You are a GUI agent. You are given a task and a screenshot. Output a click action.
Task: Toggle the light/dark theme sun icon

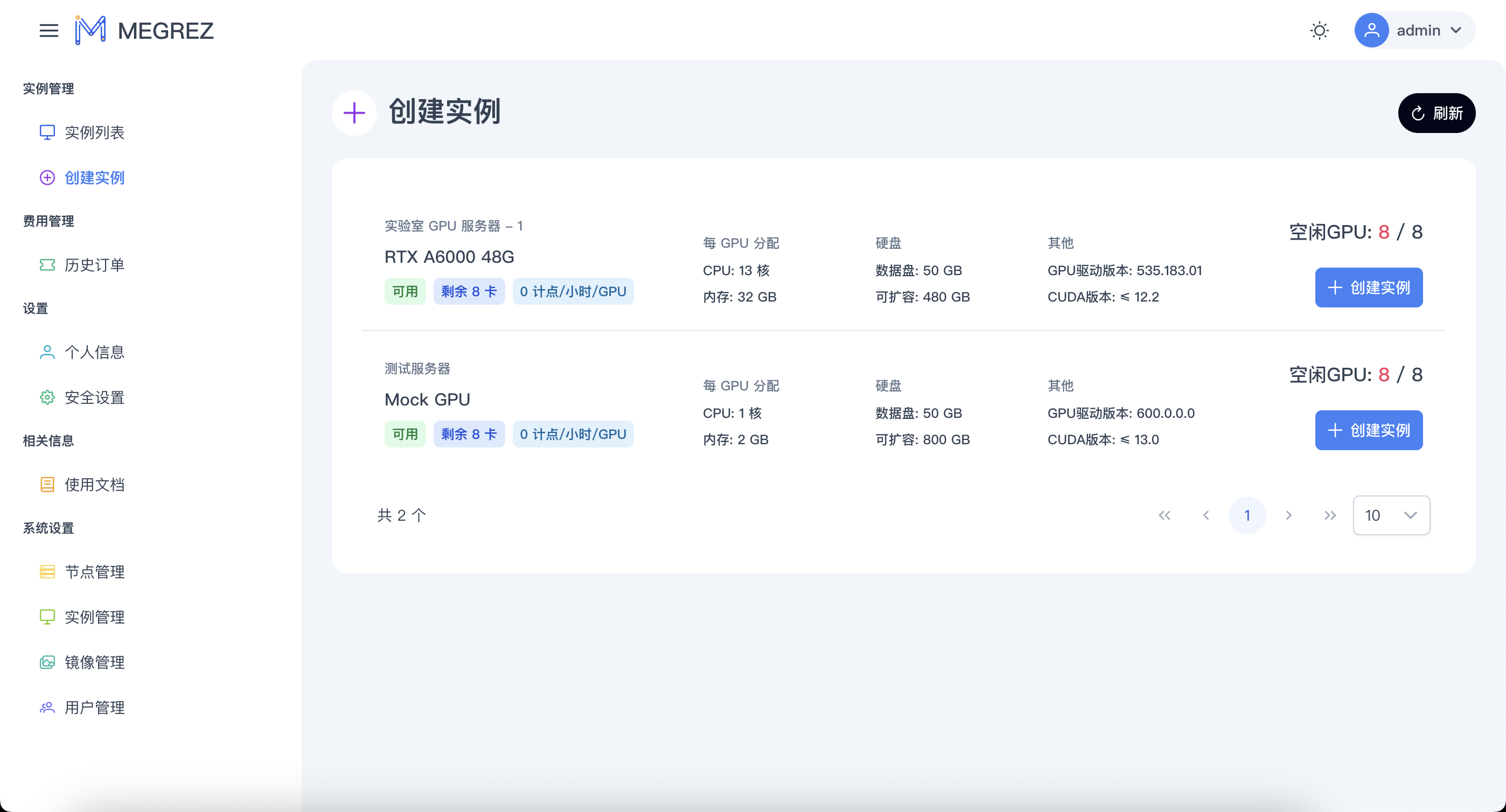(1320, 30)
